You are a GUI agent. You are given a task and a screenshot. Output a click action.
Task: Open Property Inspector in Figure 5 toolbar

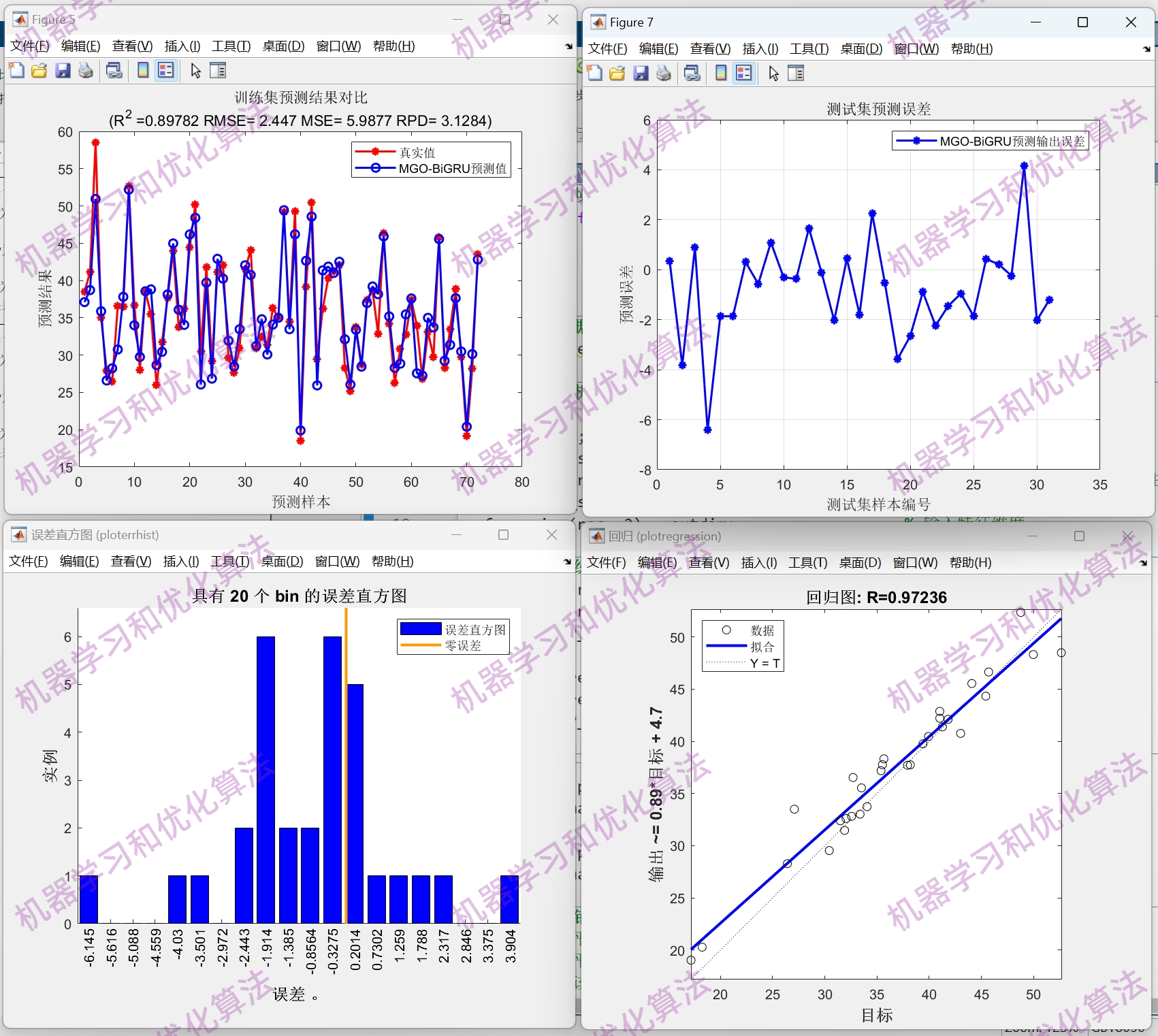coord(218,70)
